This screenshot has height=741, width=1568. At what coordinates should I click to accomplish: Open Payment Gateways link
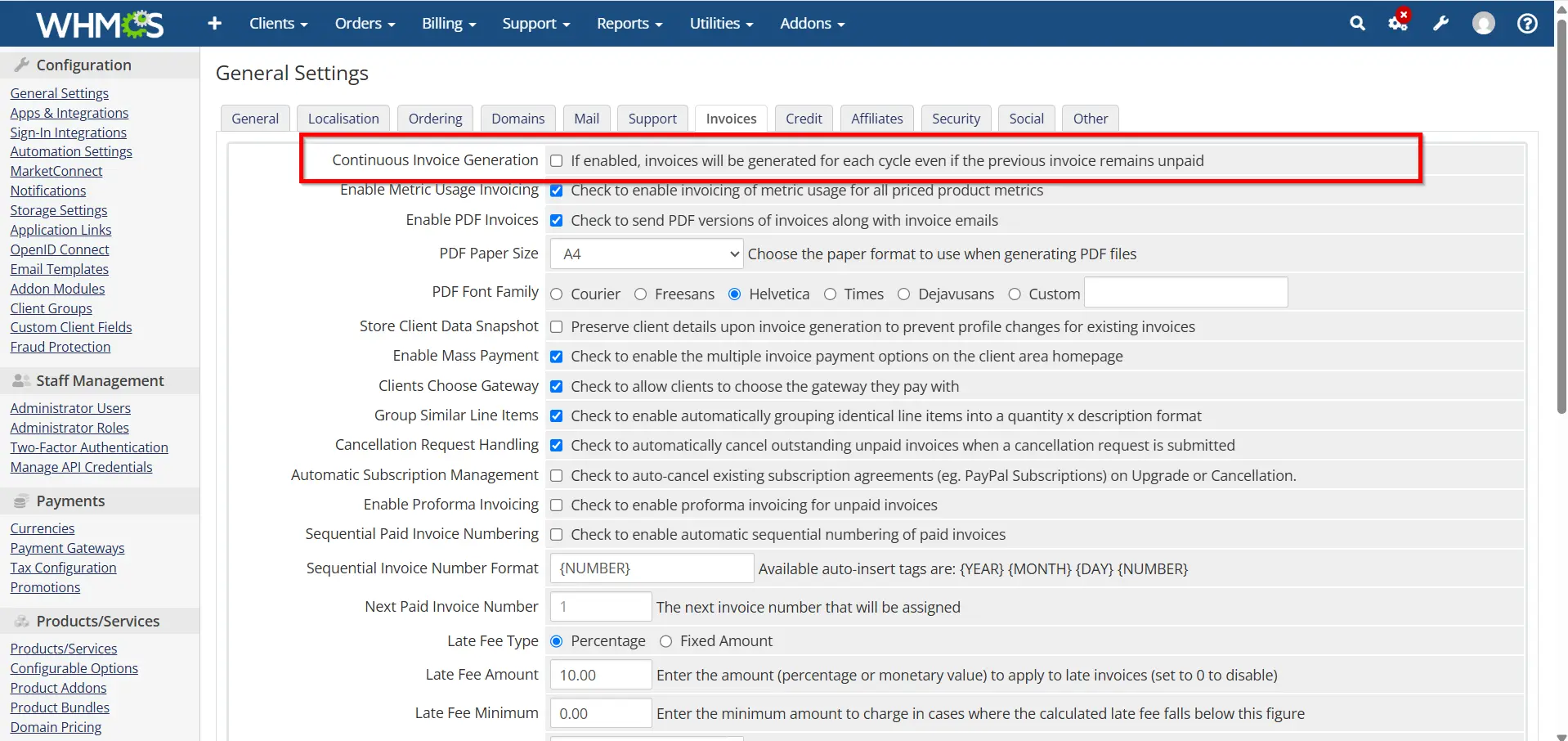[x=67, y=549]
